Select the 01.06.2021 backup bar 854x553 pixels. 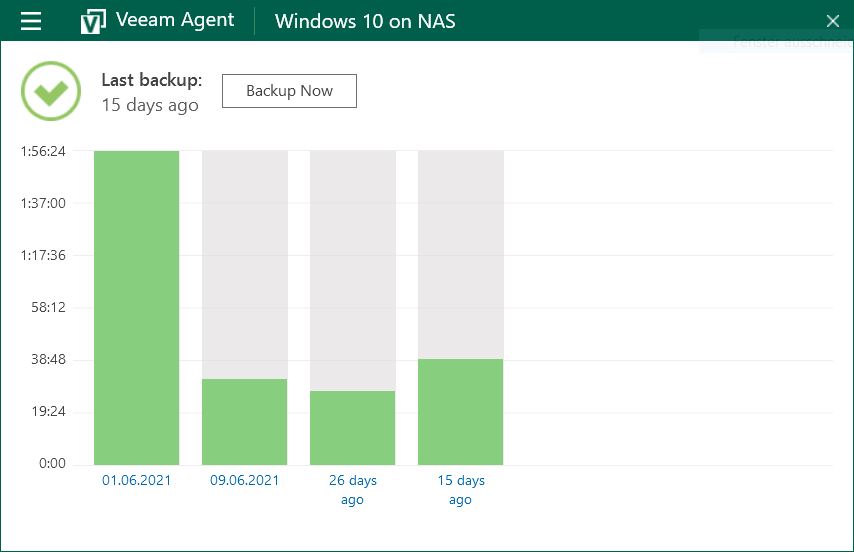(136, 308)
